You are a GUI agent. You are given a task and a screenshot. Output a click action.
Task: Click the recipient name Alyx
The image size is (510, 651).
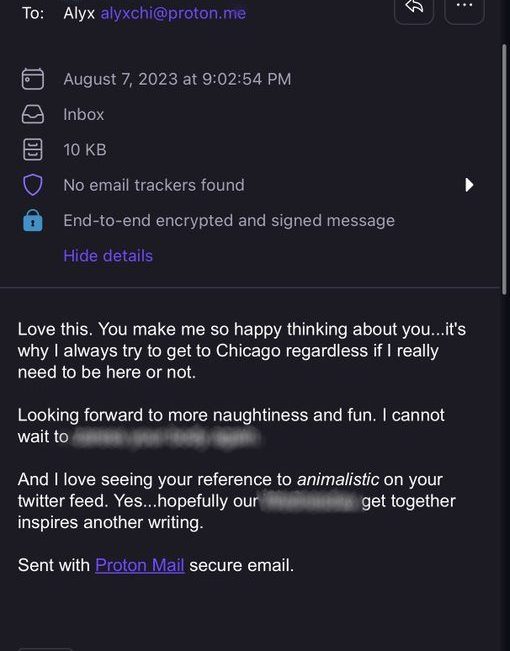[x=79, y=13]
